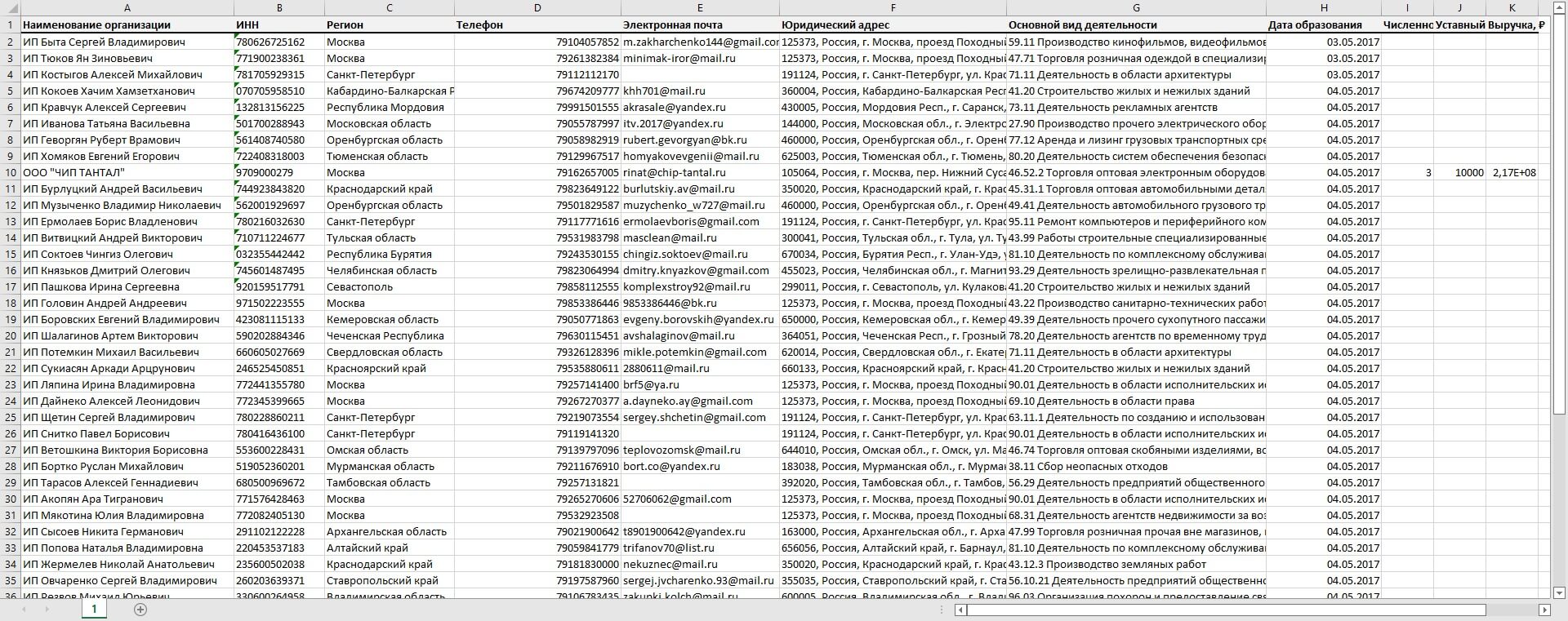The height and width of the screenshot is (621, 1568).
Task: Select activity cell '69.10 Деятельность в области права'
Action: point(1136,401)
